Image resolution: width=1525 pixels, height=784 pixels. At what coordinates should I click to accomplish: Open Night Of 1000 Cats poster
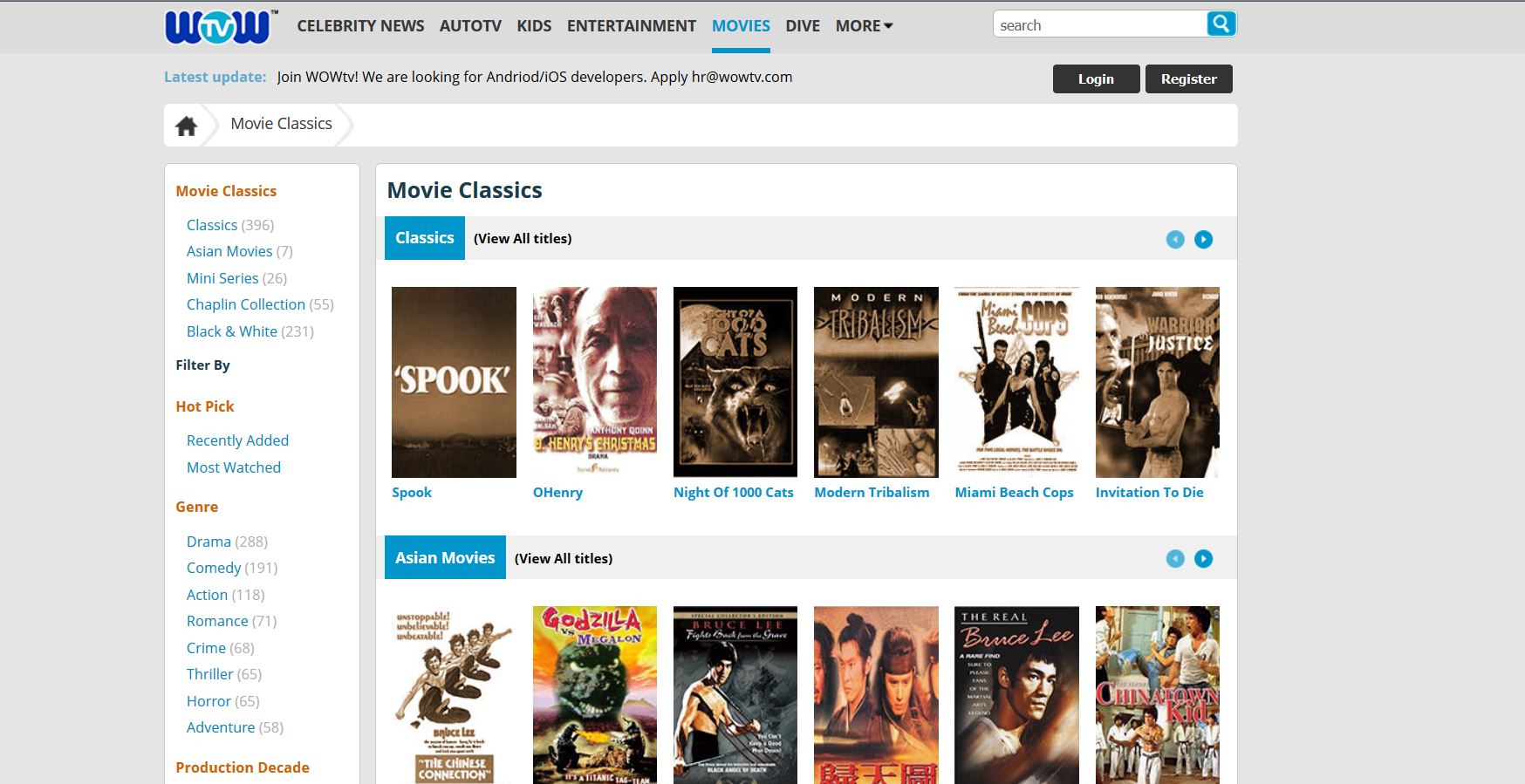pyautogui.click(x=735, y=382)
